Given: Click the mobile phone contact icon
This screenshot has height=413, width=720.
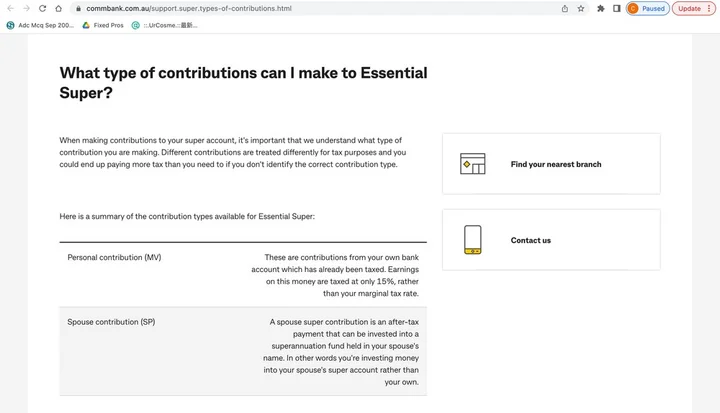Looking at the screenshot, I should tap(472, 240).
